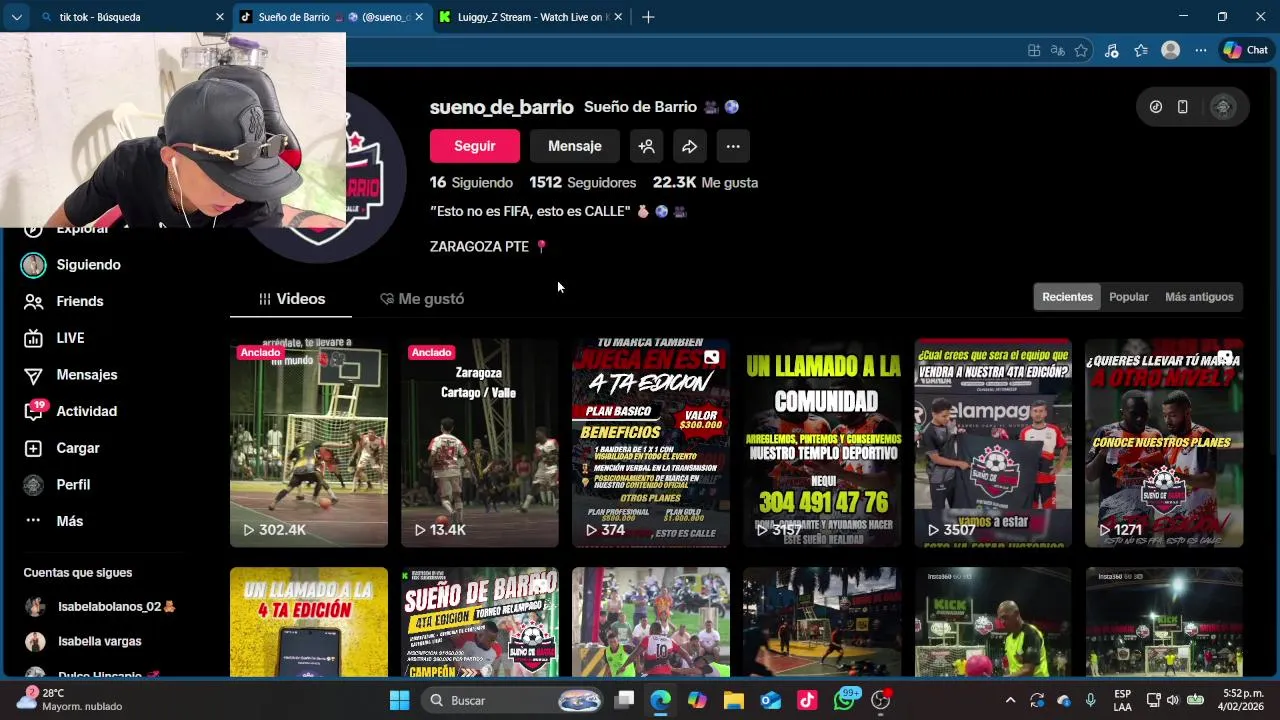Open LIVE in the sidebar

[55, 338]
